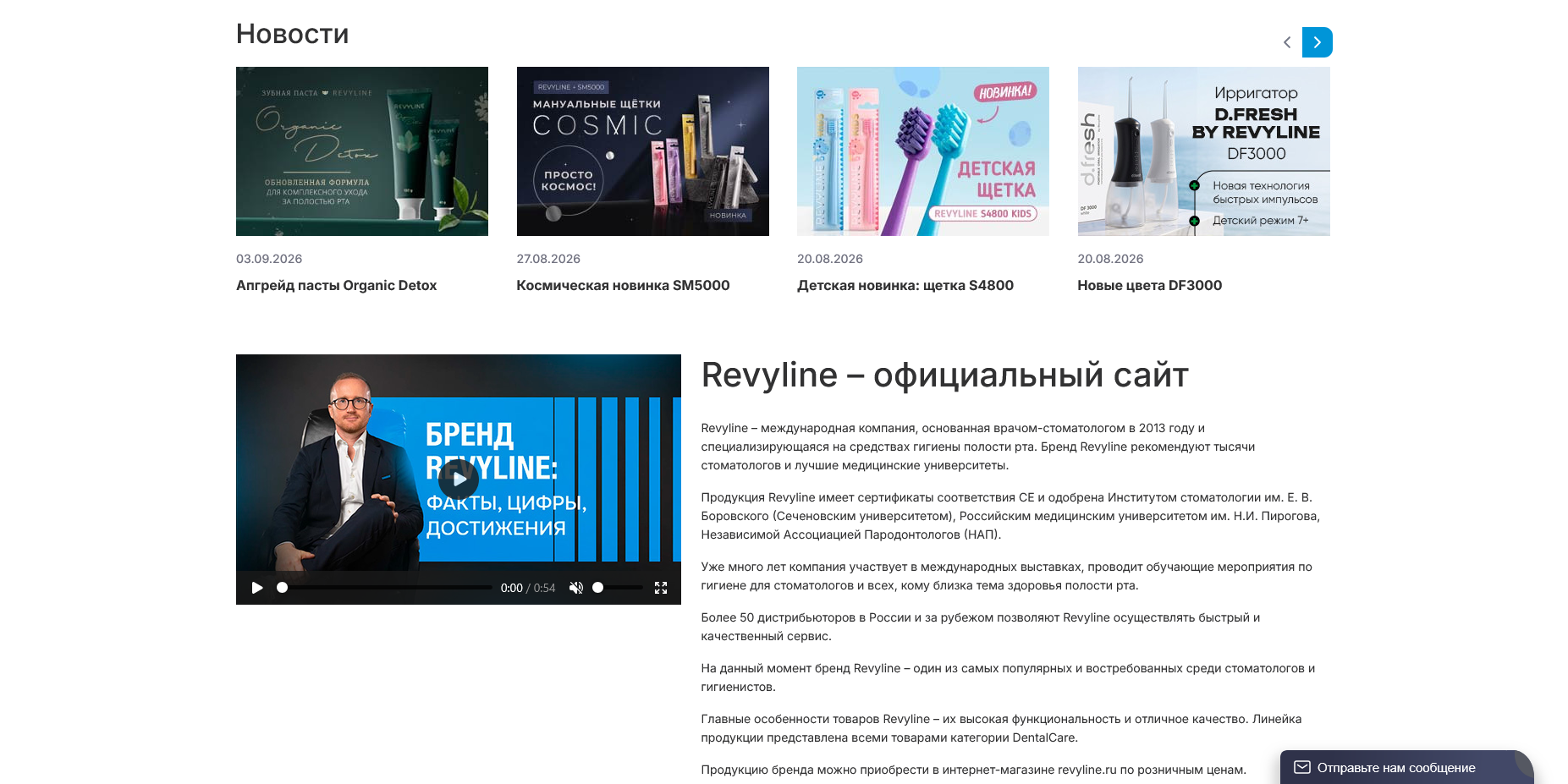Click the play icon in the video control bar
This screenshot has height=784, width=1568.
pos(257,588)
